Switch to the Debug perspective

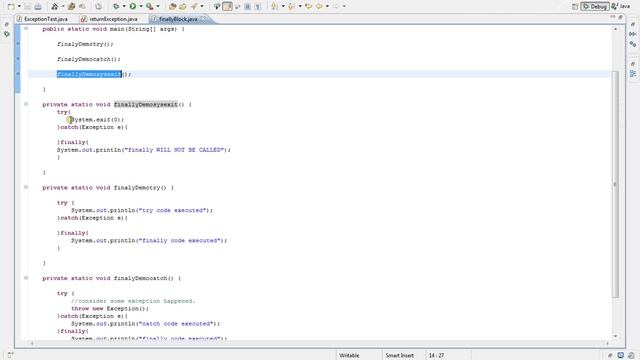pyautogui.click(x=595, y=7)
